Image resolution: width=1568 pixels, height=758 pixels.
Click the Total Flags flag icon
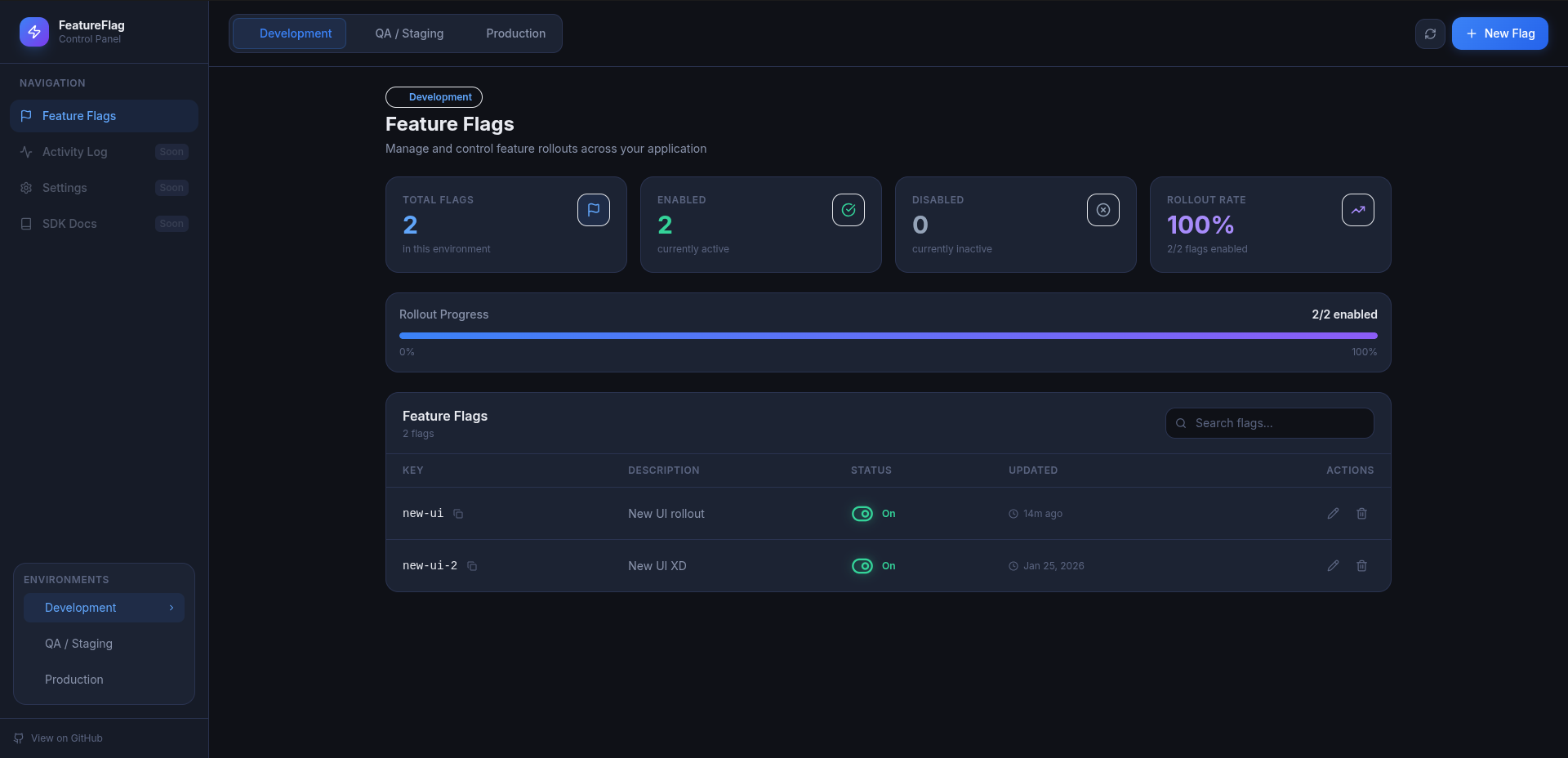[x=594, y=210]
